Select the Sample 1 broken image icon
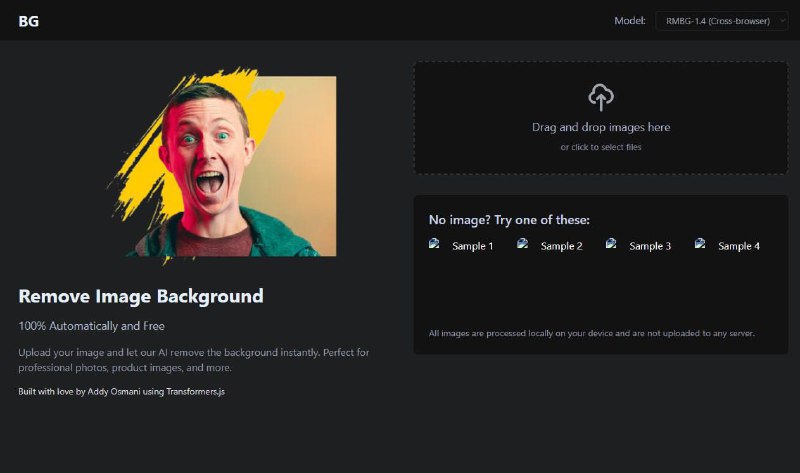 [x=434, y=243]
